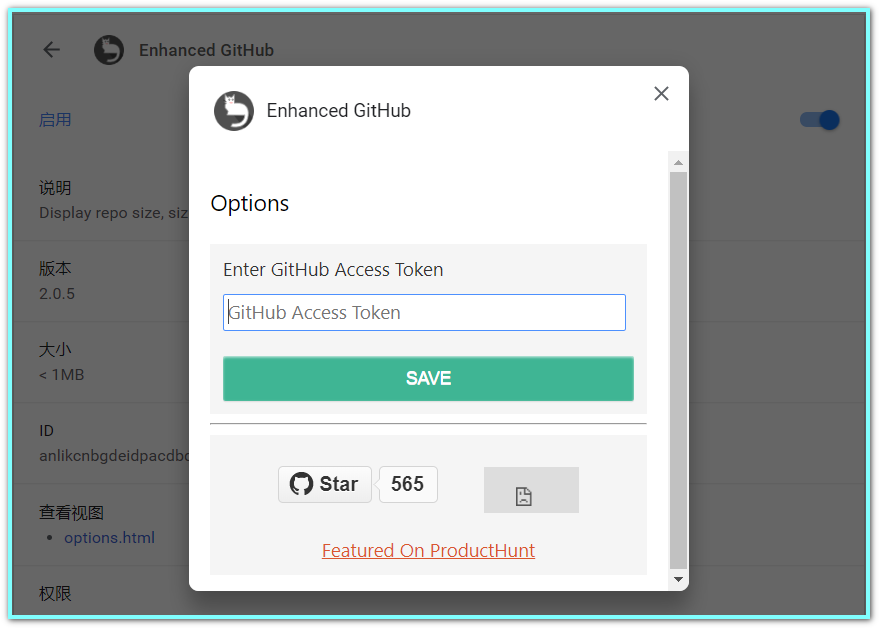This screenshot has height=628, width=879.
Task: Click the GitHub octocat Star button
Action: point(324,484)
